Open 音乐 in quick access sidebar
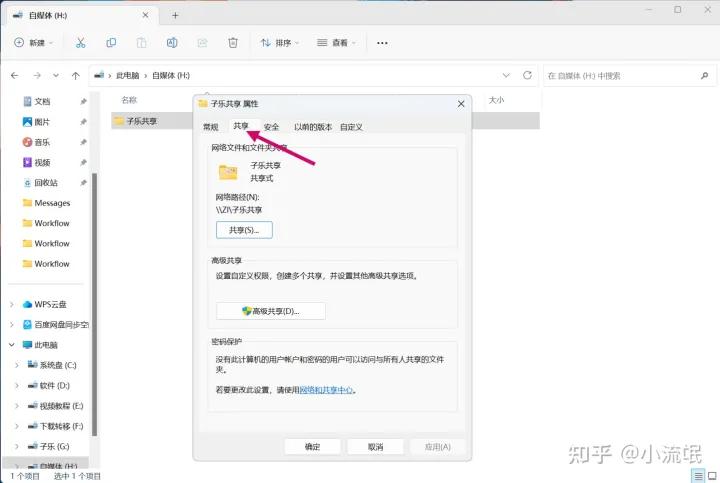This screenshot has height=483, width=720. pyautogui.click(x=42, y=142)
